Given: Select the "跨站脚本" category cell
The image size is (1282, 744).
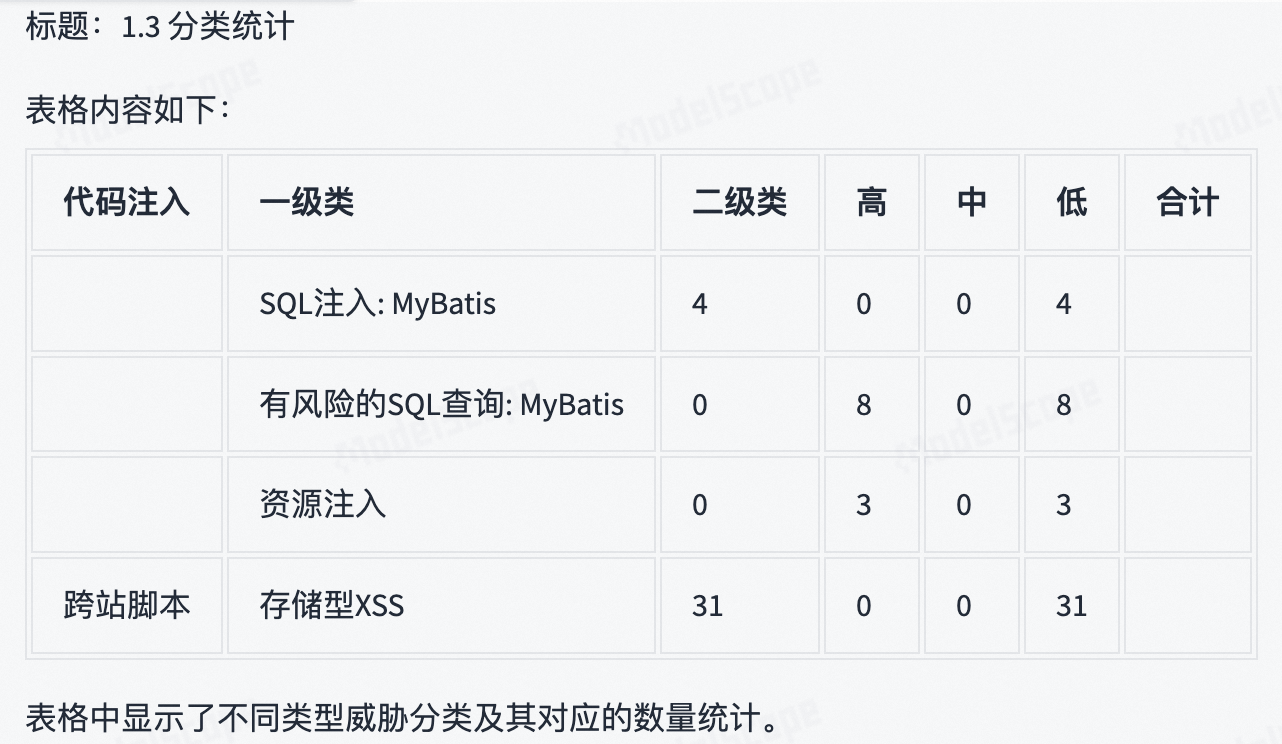Looking at the screenshot, I should click(126, 606).
